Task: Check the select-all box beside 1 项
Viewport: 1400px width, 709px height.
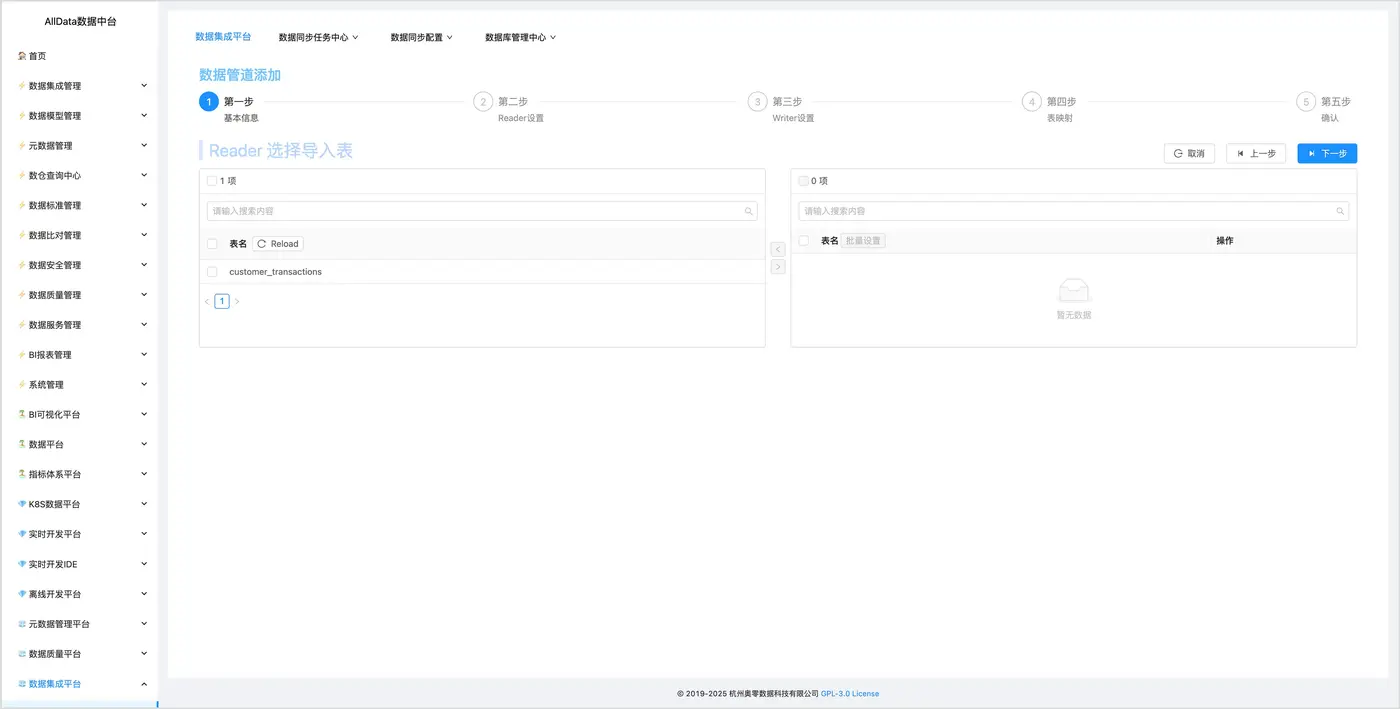Action: click(x=212, y=181)
